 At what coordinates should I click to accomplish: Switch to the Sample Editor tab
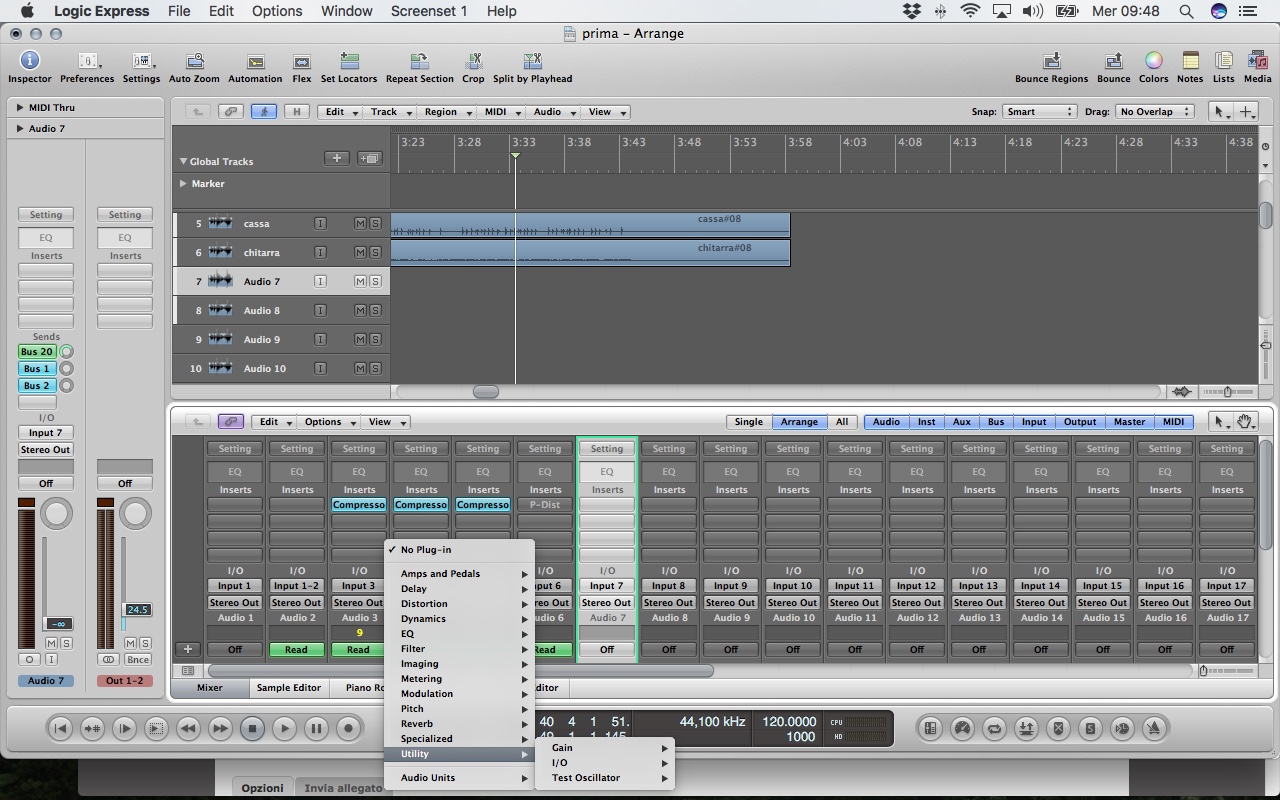tap(288, 688)
